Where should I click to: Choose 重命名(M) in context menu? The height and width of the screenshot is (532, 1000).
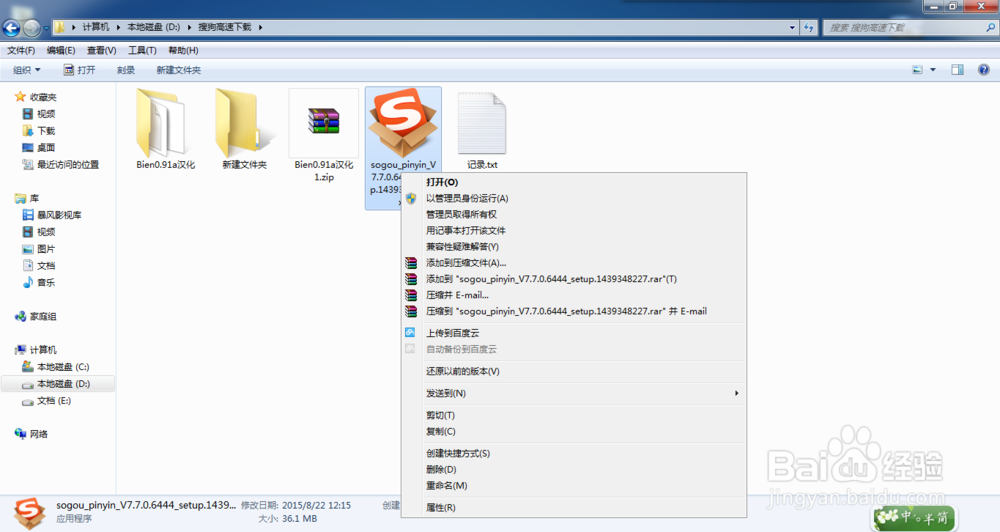446,485
